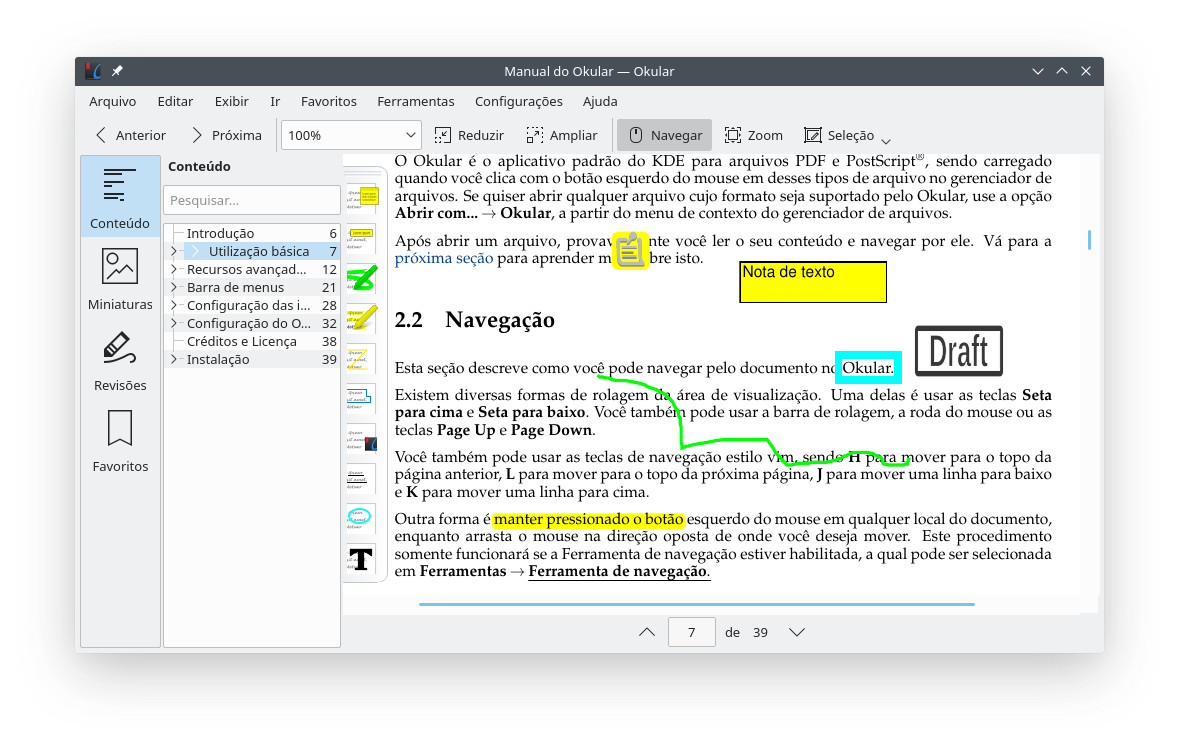Viewport: 1179px width, 746px height.
Task: Click the yellow Nota de texto box
Action: click(812, 282)
